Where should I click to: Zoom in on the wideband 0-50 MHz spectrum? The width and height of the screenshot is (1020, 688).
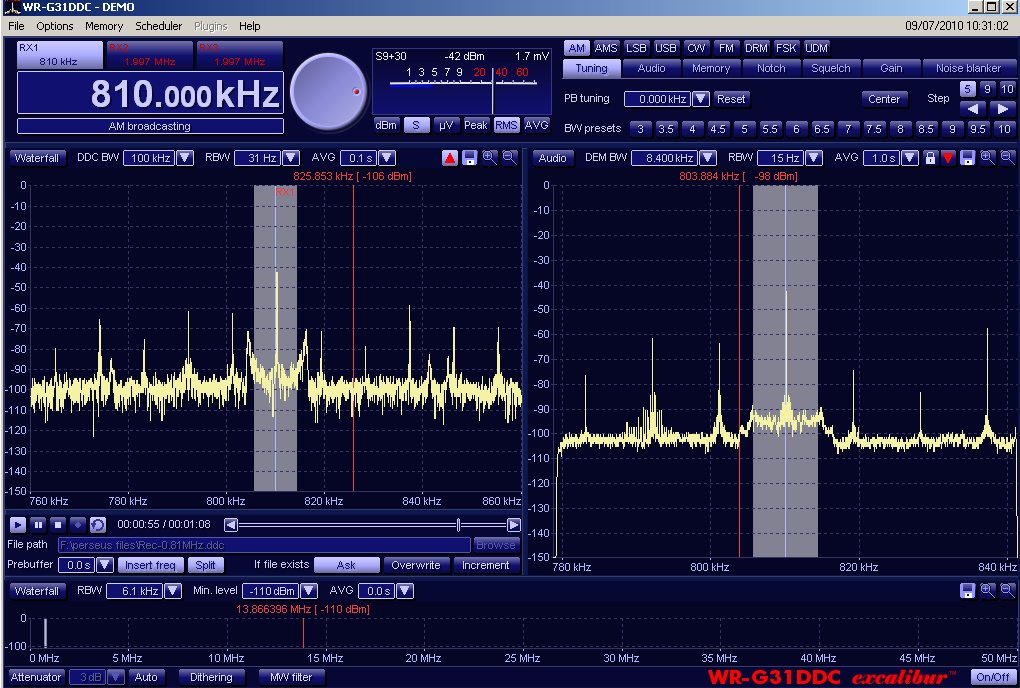point(987,590)
